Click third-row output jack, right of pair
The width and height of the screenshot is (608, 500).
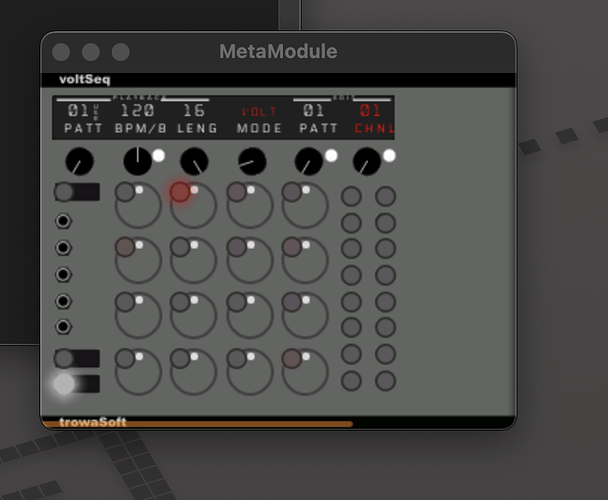[385, 248]
